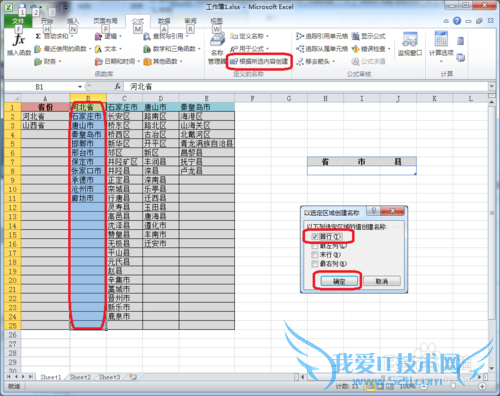Select the Sheet2 tab

[80, 377]
